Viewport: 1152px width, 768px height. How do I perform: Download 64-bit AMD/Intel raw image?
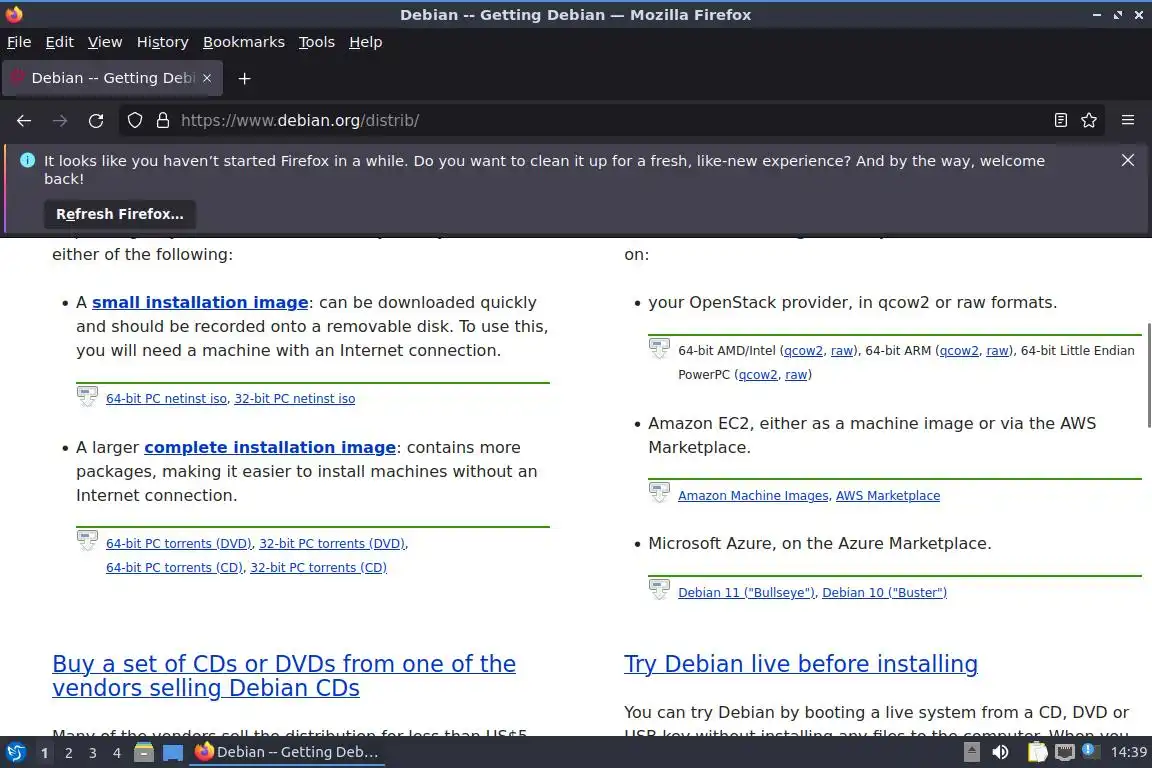pos(842,351)
